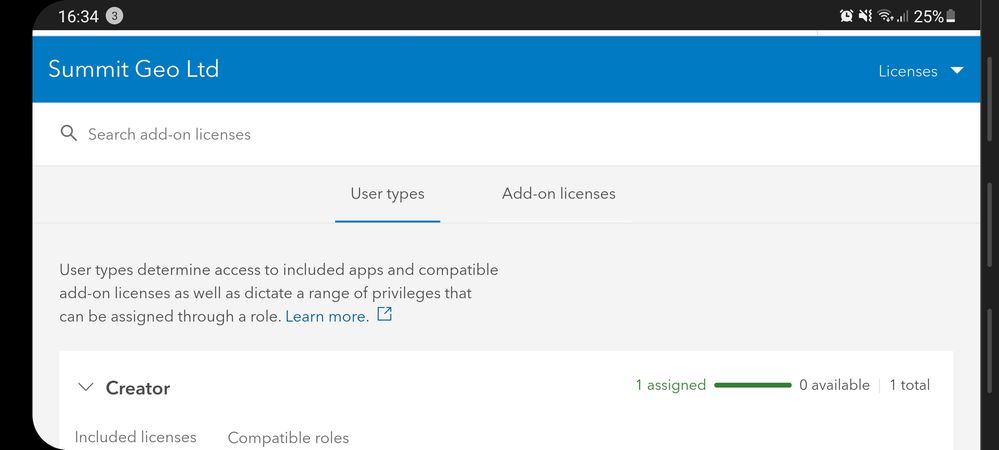Switch to the Add-on licenses tab
Image resolution: width=999 pixels, height=450 pixels.
[558, 194]
